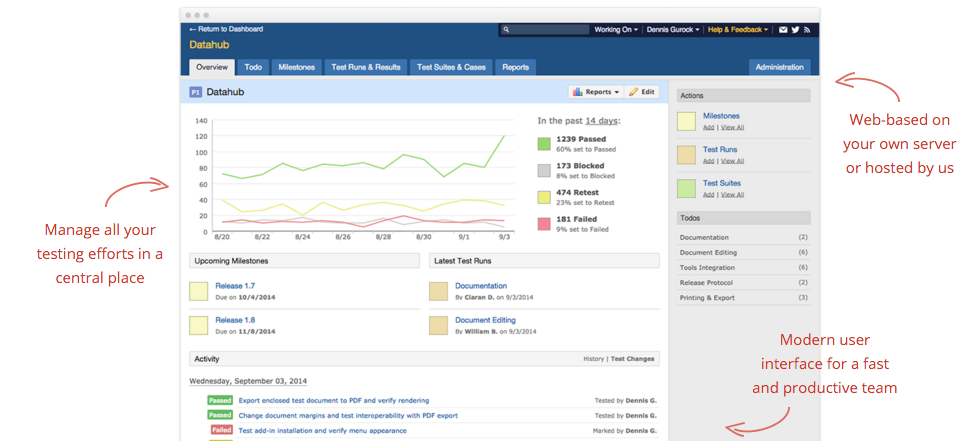Screen dimensions: 959x441
Task: Click the search magnifier icon
Action: [506, 29]
